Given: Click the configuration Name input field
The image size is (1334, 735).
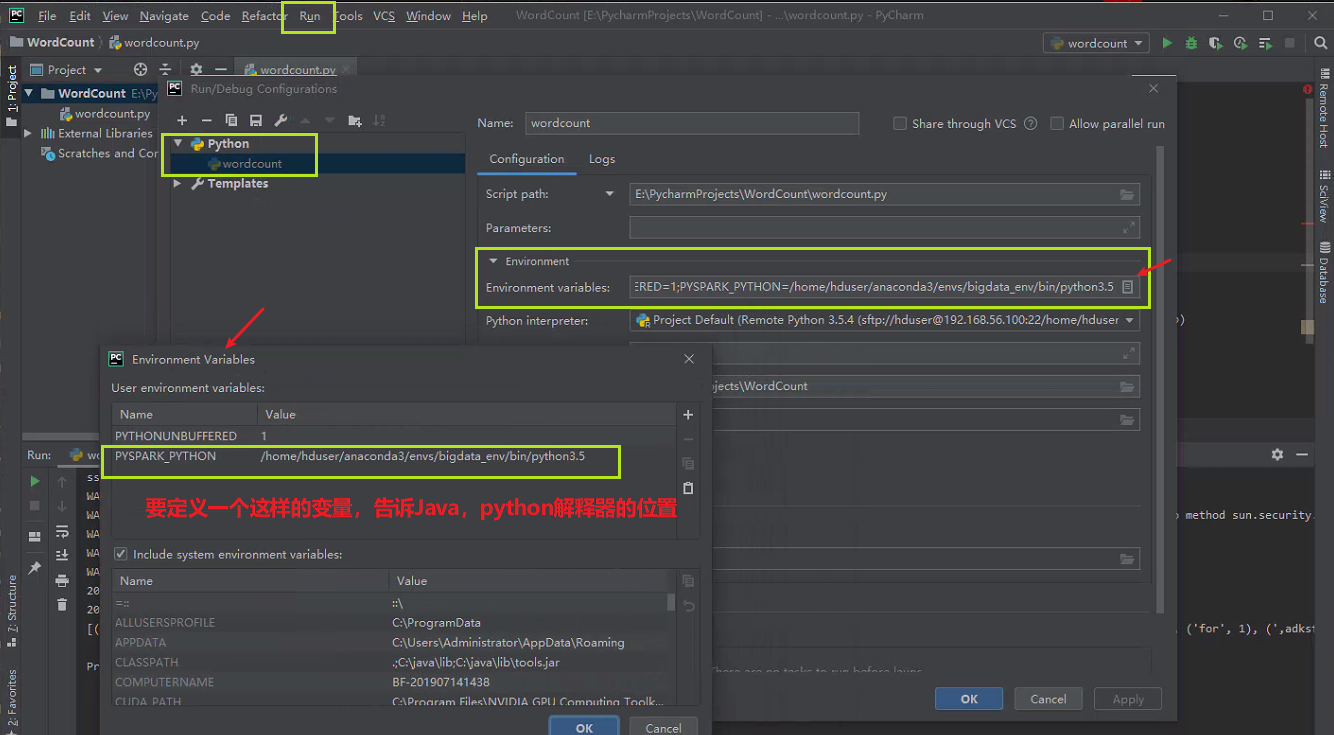Looking at the screenshot, I should coord(691,123).
